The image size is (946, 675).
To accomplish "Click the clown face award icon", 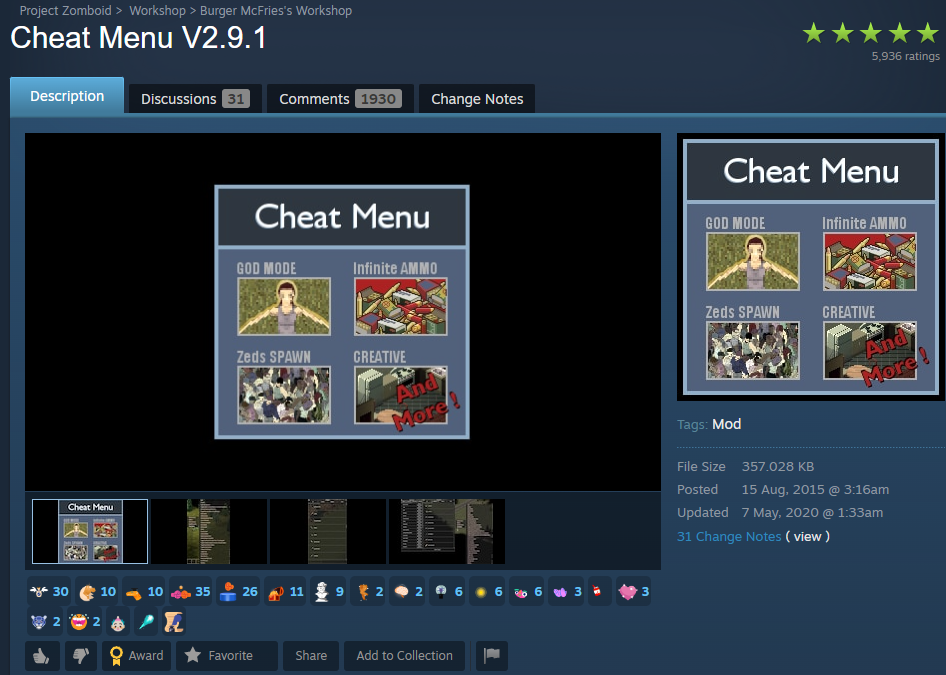I will pos(118,622).
